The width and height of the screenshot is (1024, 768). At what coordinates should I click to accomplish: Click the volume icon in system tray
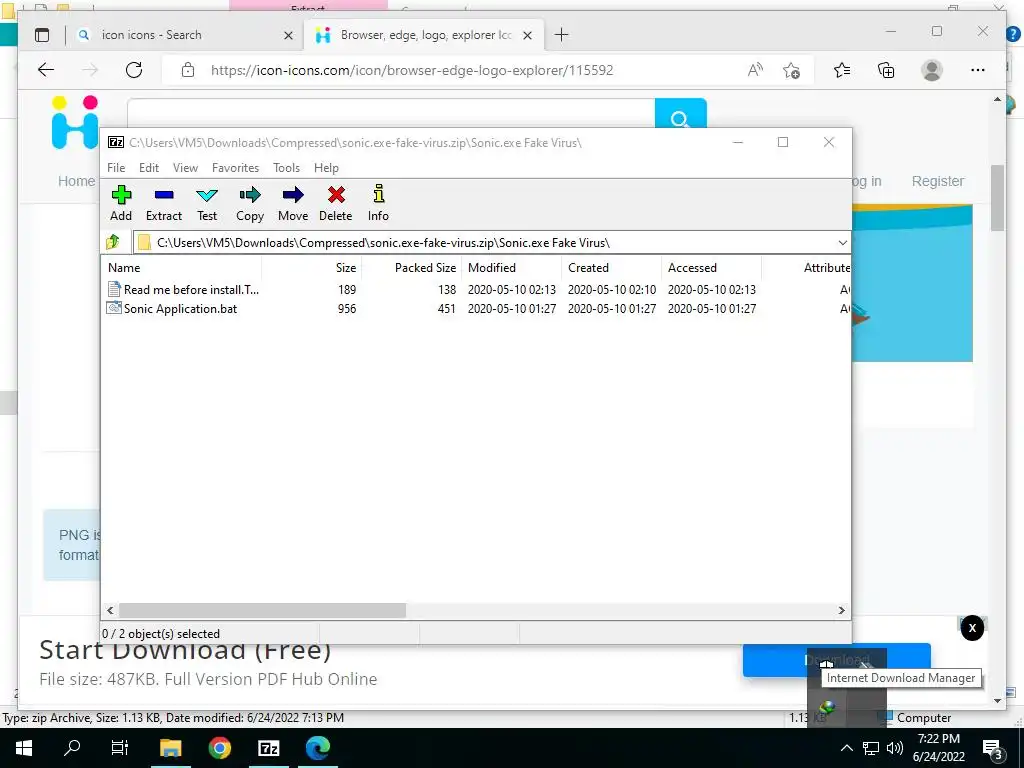(x=895, y=748)
